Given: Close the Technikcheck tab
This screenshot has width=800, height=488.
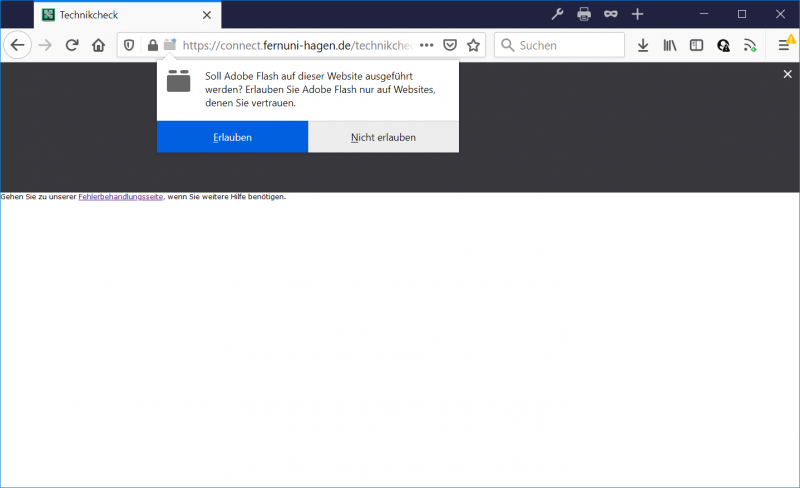Looking at the screenshot, I should 206,15.
